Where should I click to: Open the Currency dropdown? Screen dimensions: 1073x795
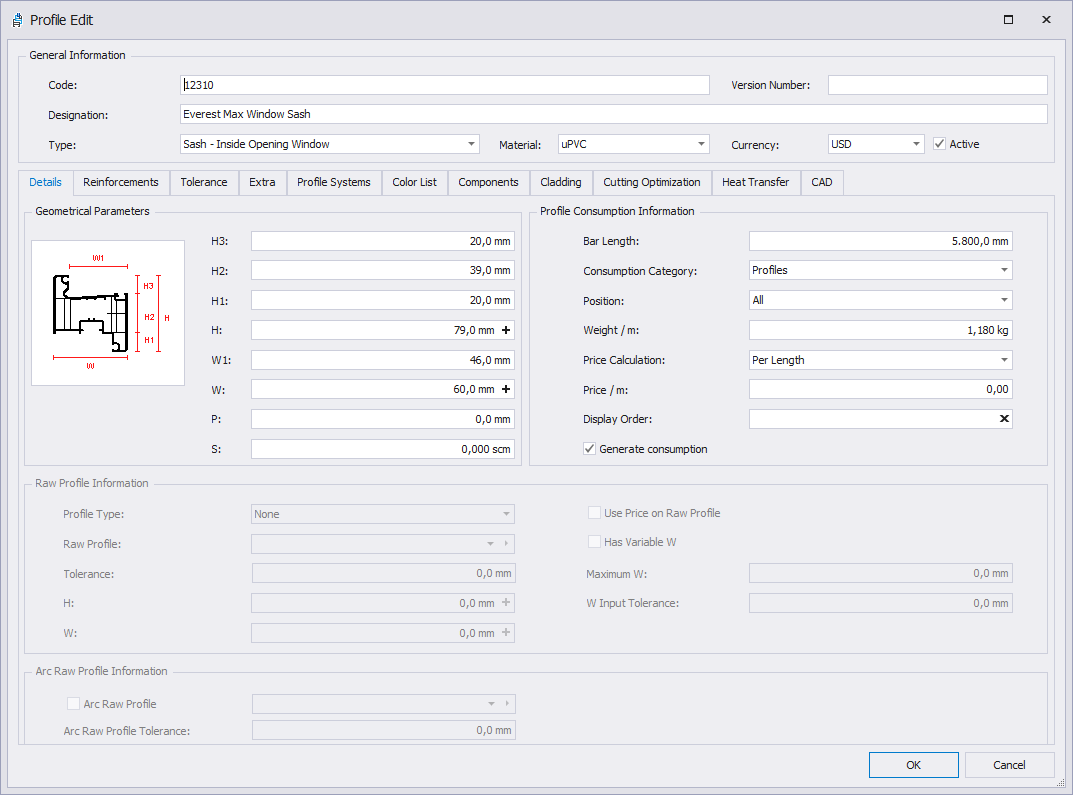coord(916,144)
